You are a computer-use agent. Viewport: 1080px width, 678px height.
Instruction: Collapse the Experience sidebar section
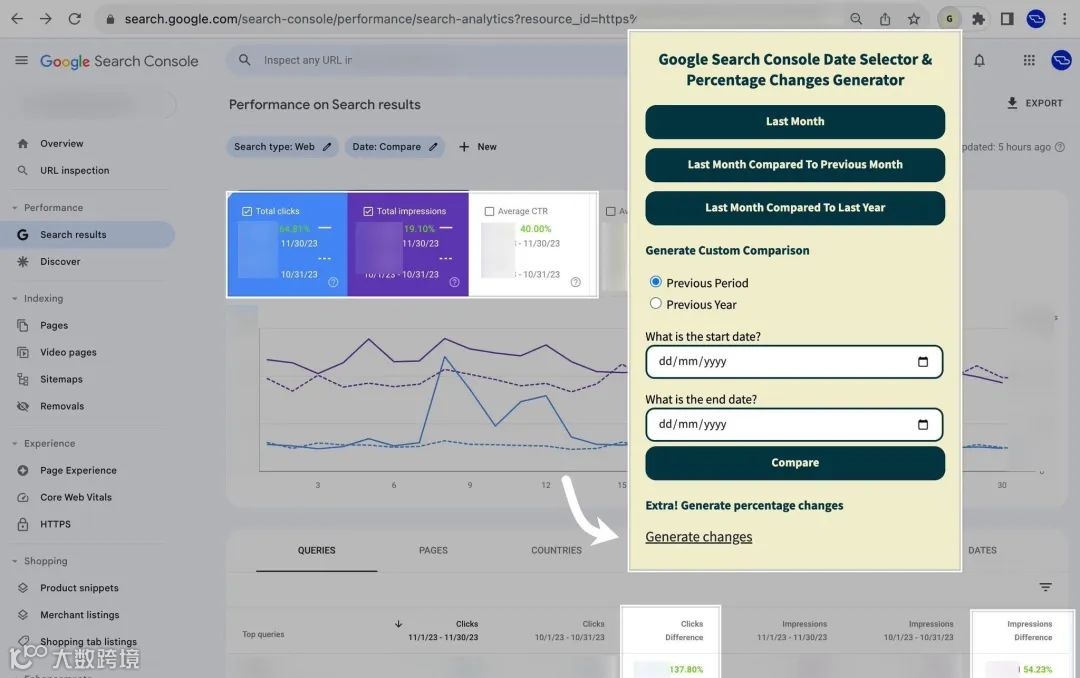point(14,444)
